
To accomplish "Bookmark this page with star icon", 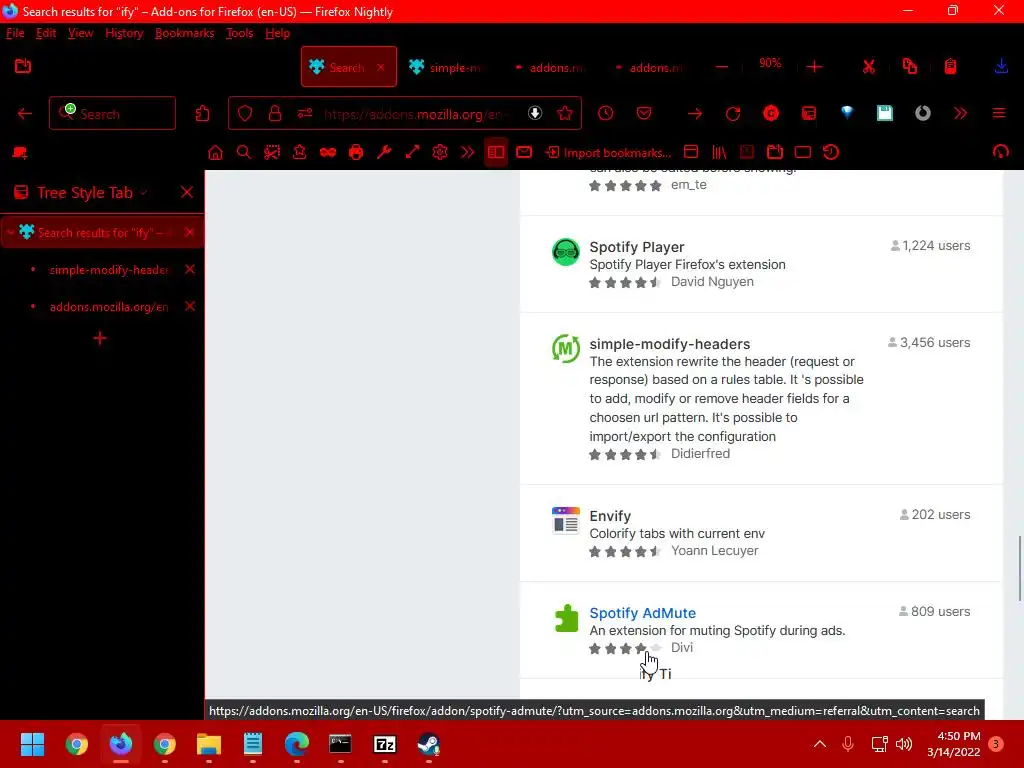I will (x=565, y=114).
